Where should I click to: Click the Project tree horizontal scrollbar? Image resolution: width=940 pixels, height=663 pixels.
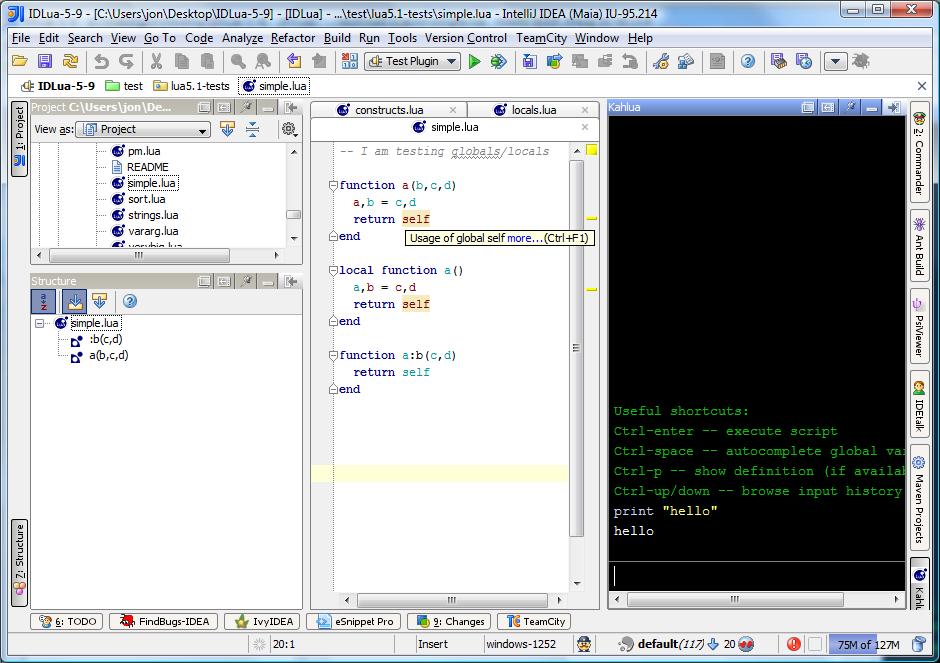pyautogui.click(x=140, y=256)
